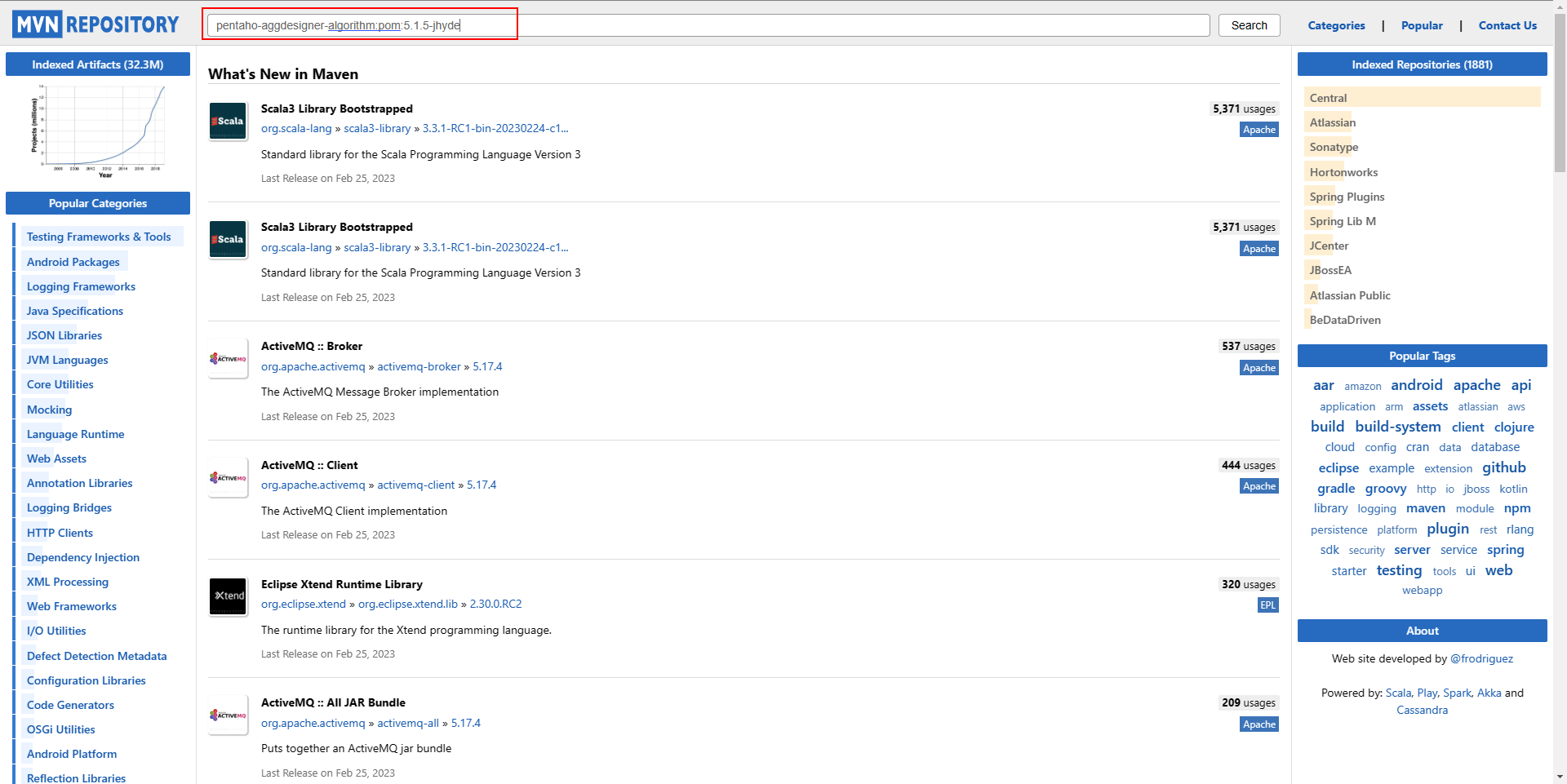Select the BeDataDriven repository
The height and width of the screenshot is (784, 1567).
(x=1345, y=320)
